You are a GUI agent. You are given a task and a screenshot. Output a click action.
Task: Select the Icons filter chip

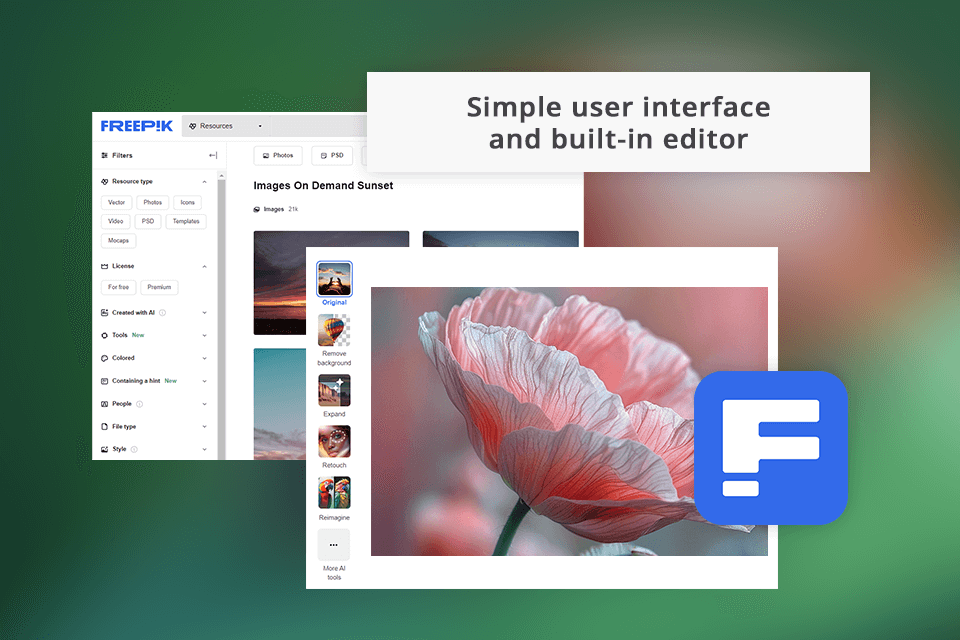(x=187, y=203)
